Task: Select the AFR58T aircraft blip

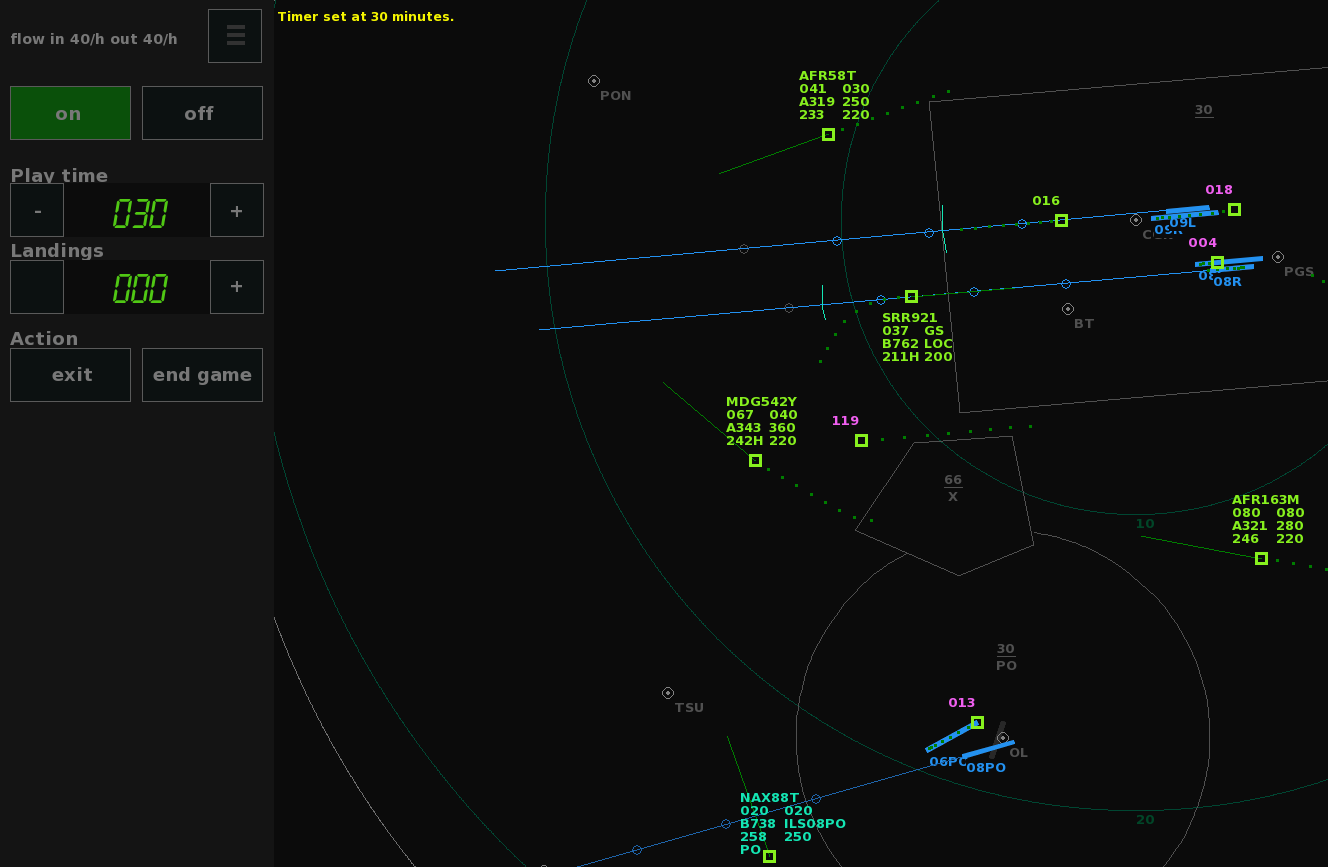Action: (x=828, y=135)
